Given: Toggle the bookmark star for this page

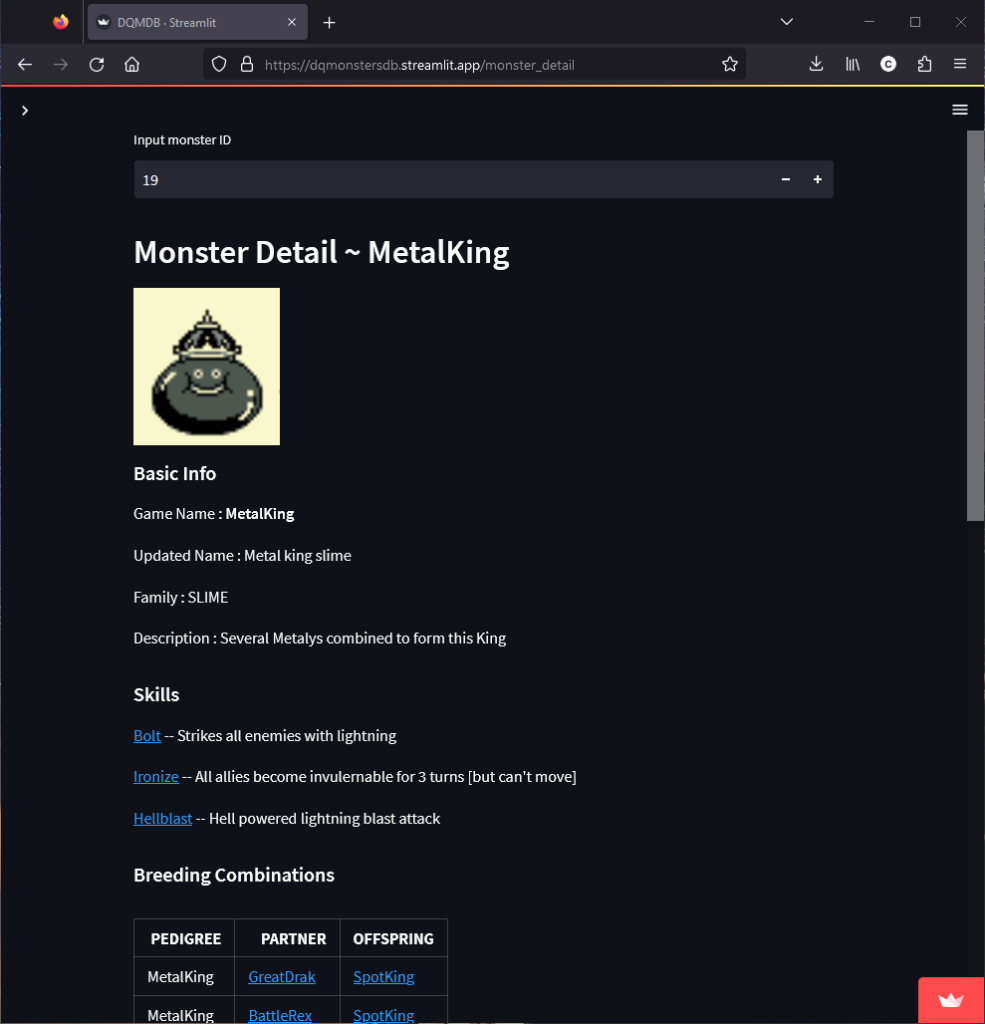Looking at the screenshot, I should [x=729, y=64].
